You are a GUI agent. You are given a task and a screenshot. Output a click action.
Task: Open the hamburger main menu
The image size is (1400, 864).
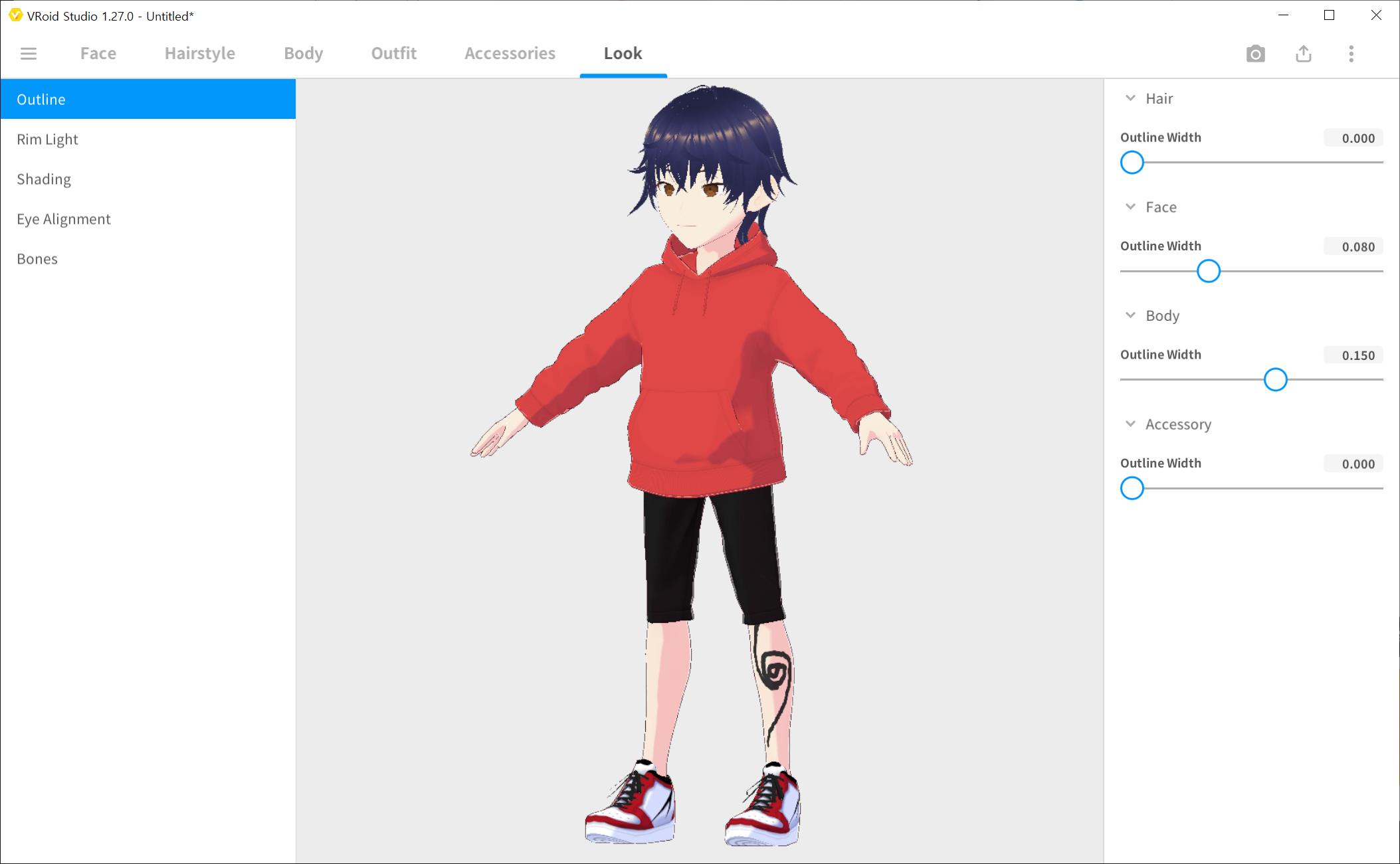click(x=28, y=53)
